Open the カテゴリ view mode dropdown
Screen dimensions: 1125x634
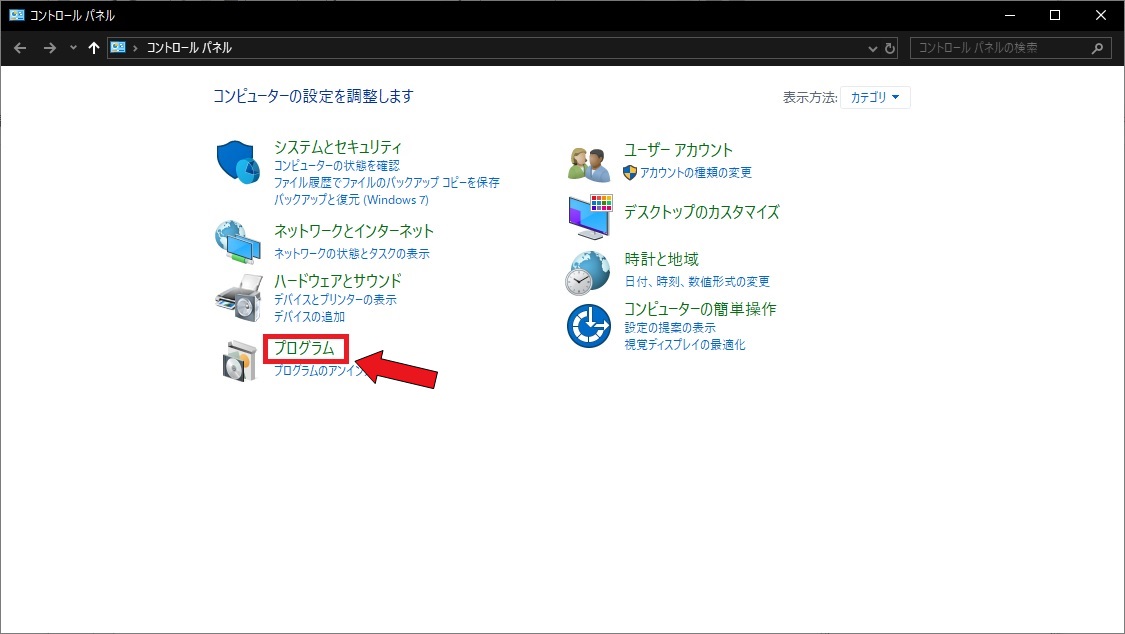[876, 97]
